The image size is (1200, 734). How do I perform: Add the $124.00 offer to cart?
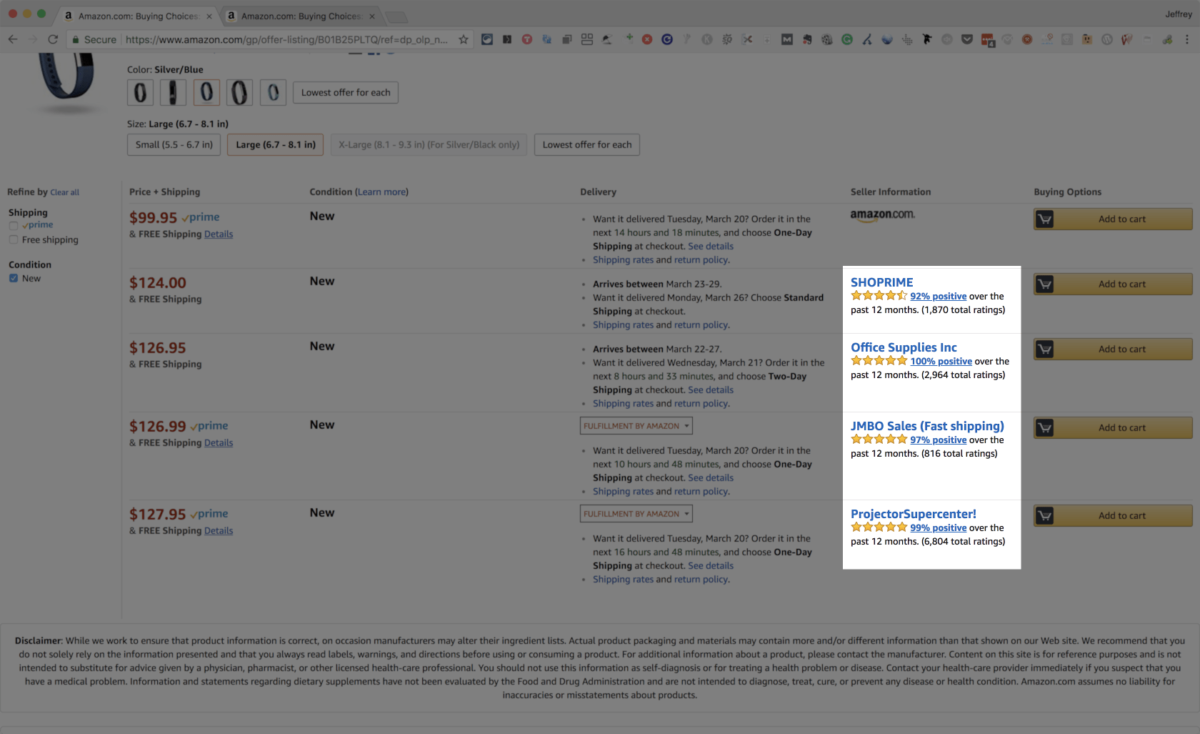tap(1112, 283)
